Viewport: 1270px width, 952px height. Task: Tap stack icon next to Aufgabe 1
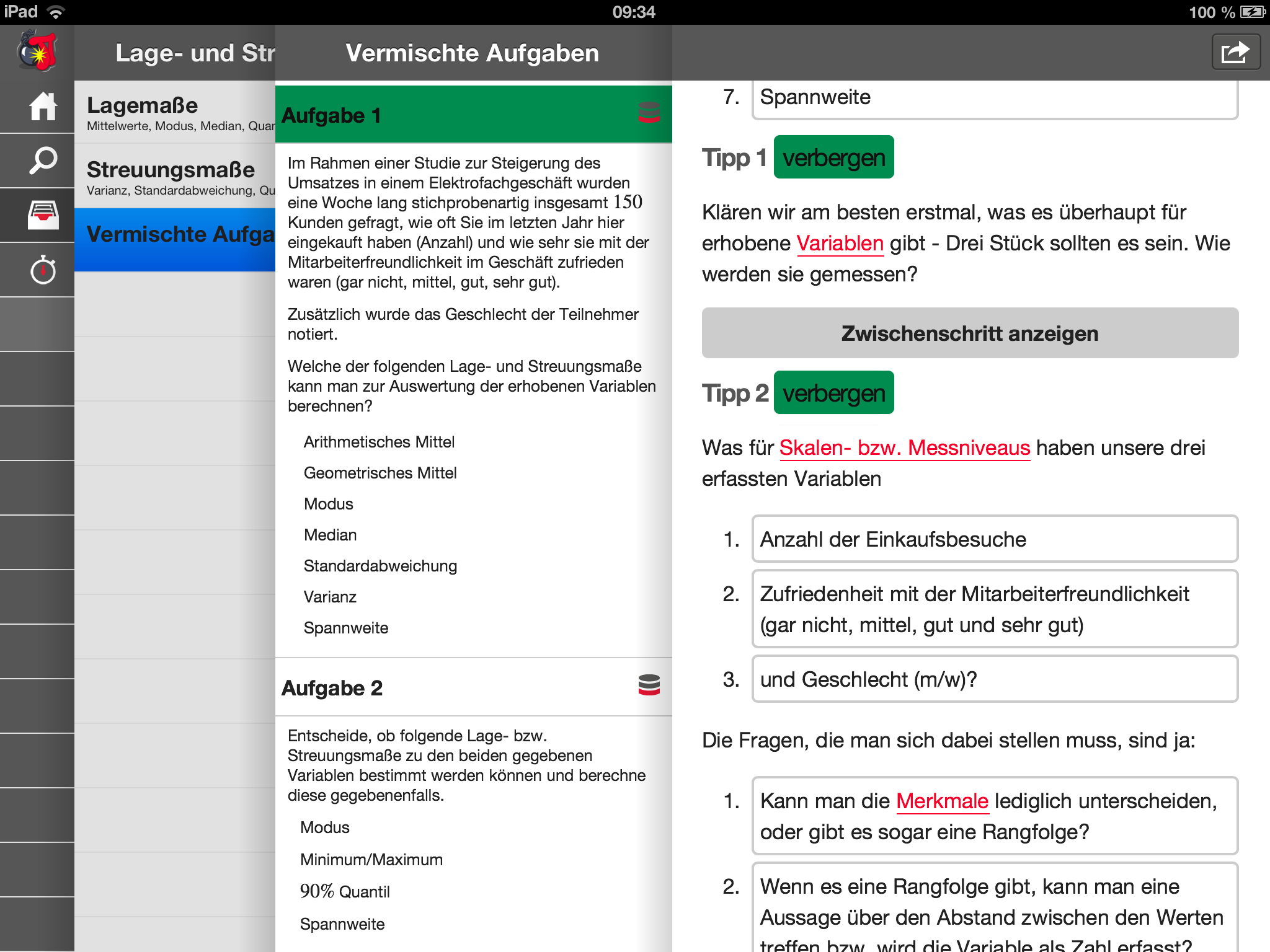(649, 113)
